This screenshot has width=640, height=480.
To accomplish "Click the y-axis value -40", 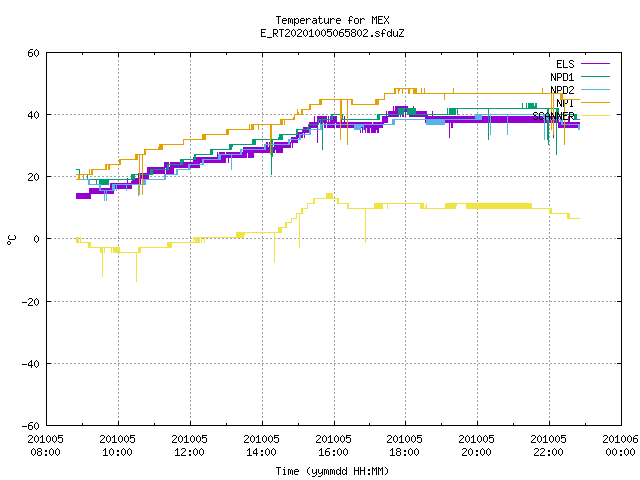I will pyautogui.click(x=31, y=364).
